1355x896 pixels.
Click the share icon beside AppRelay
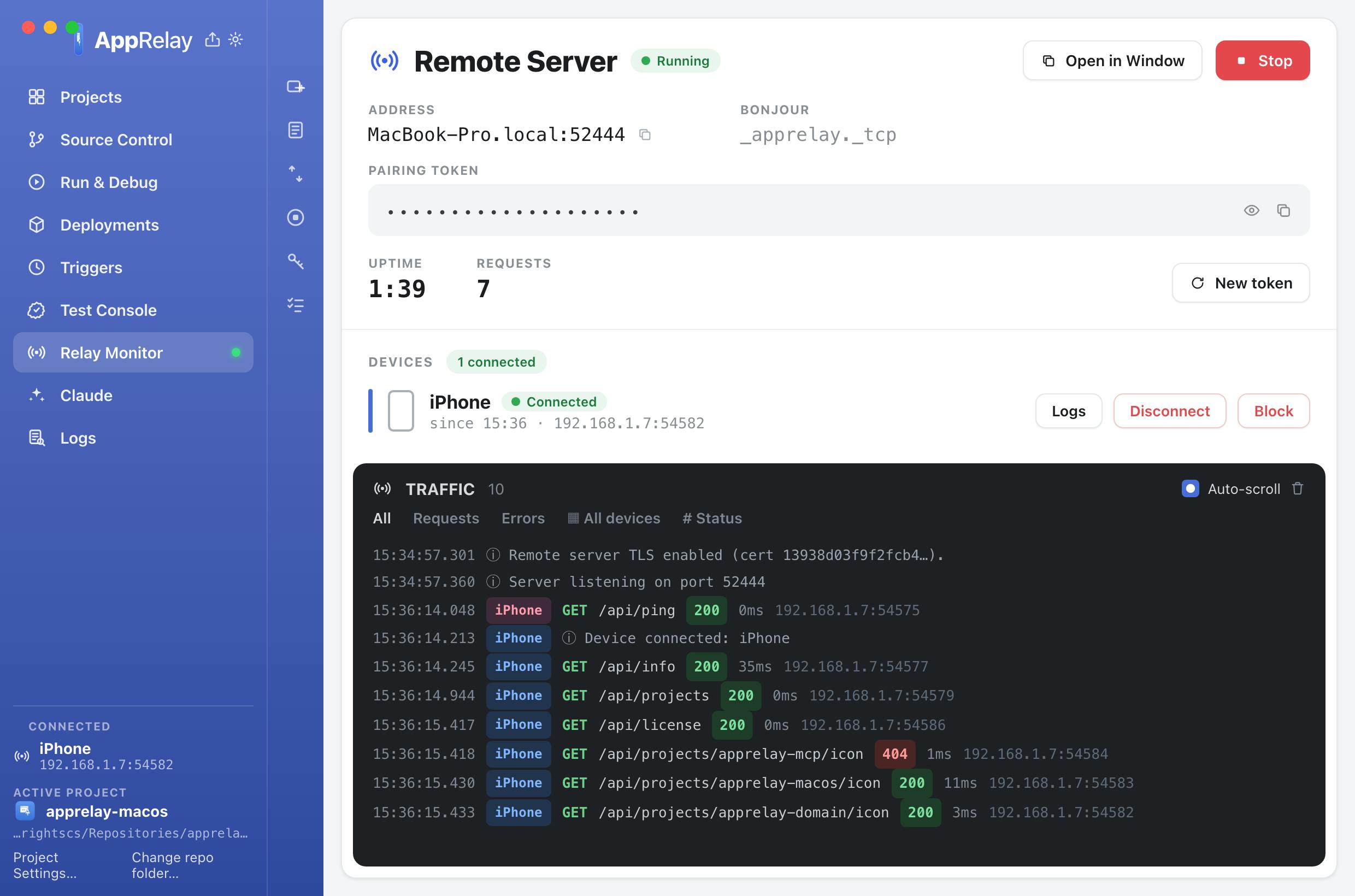coord(213,39)
